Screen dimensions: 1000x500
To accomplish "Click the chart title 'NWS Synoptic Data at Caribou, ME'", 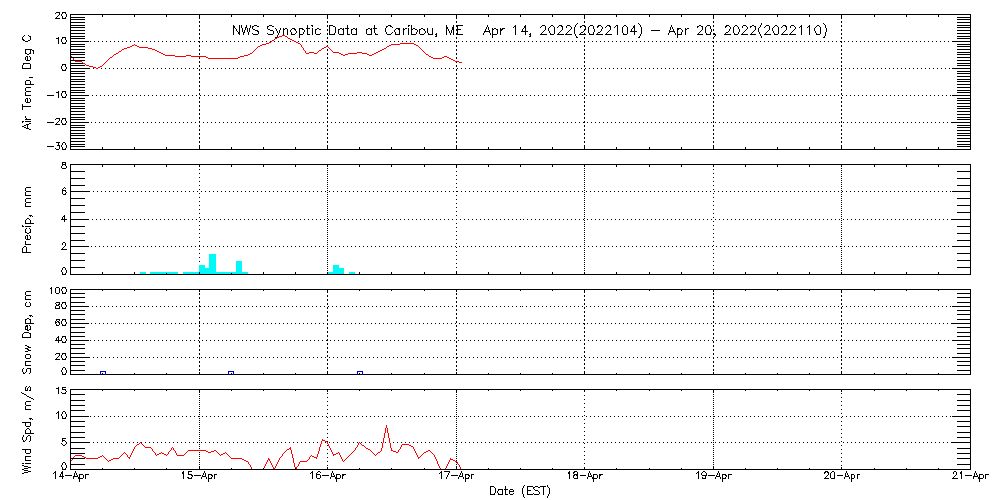I will tap(348, 31).
